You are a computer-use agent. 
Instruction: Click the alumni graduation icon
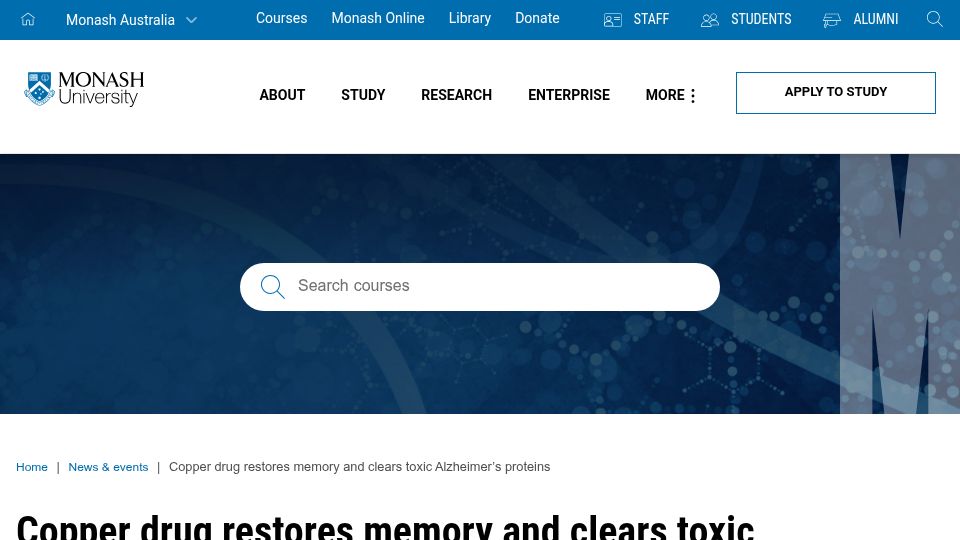click(x=831, y=20)
